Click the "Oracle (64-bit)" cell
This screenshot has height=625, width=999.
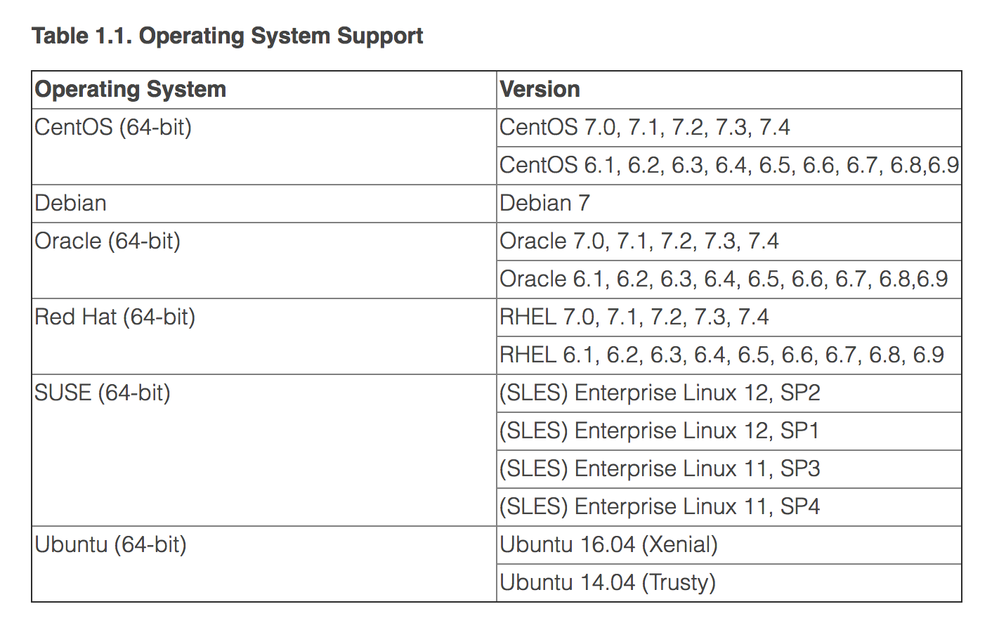coord(108,241)
